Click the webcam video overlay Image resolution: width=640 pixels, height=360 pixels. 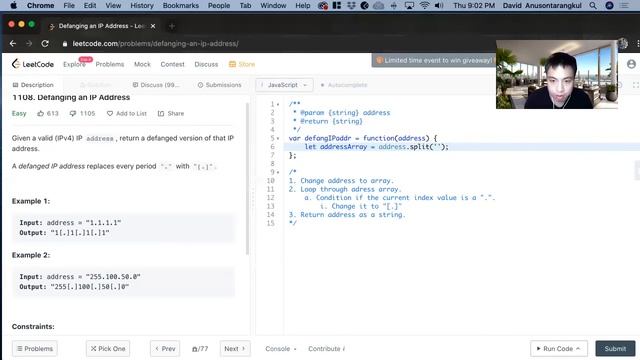click(557, 74)
